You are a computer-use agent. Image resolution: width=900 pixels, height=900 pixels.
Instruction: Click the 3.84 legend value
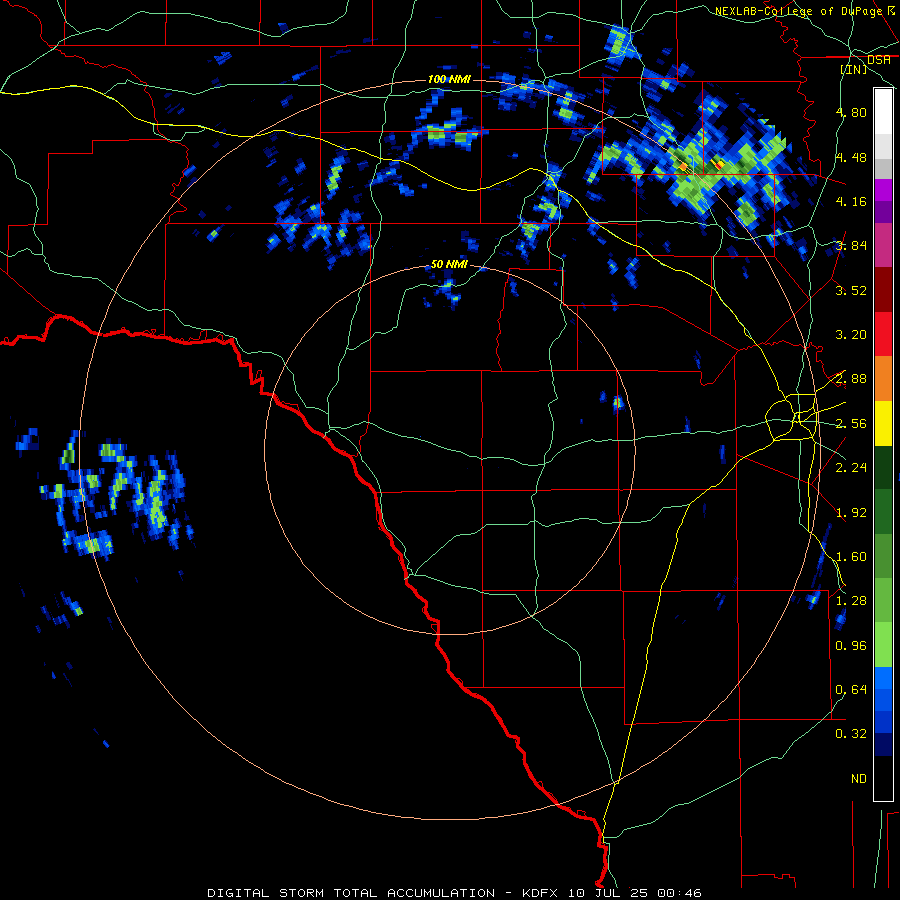point(851,246)
